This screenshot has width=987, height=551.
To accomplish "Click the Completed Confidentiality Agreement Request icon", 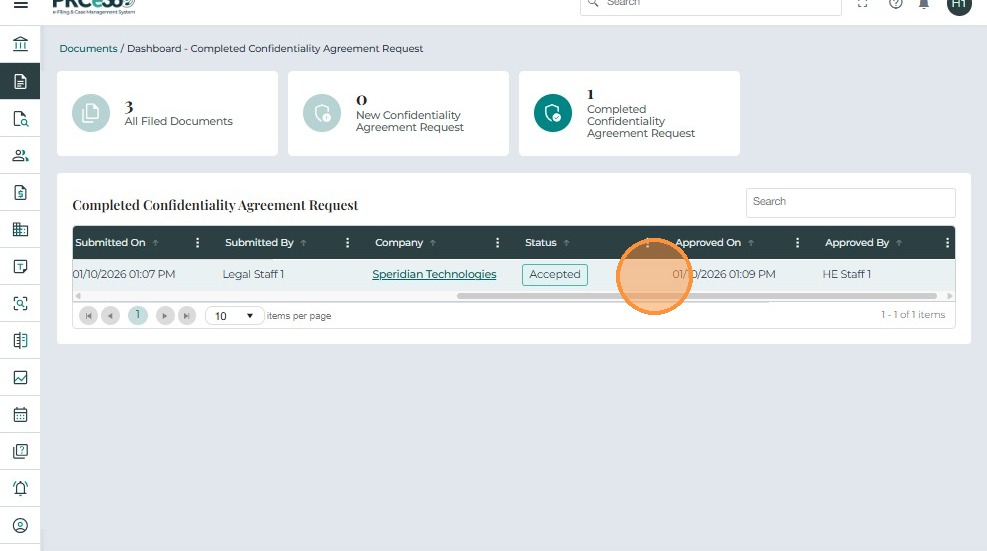I will click(553, 113).
